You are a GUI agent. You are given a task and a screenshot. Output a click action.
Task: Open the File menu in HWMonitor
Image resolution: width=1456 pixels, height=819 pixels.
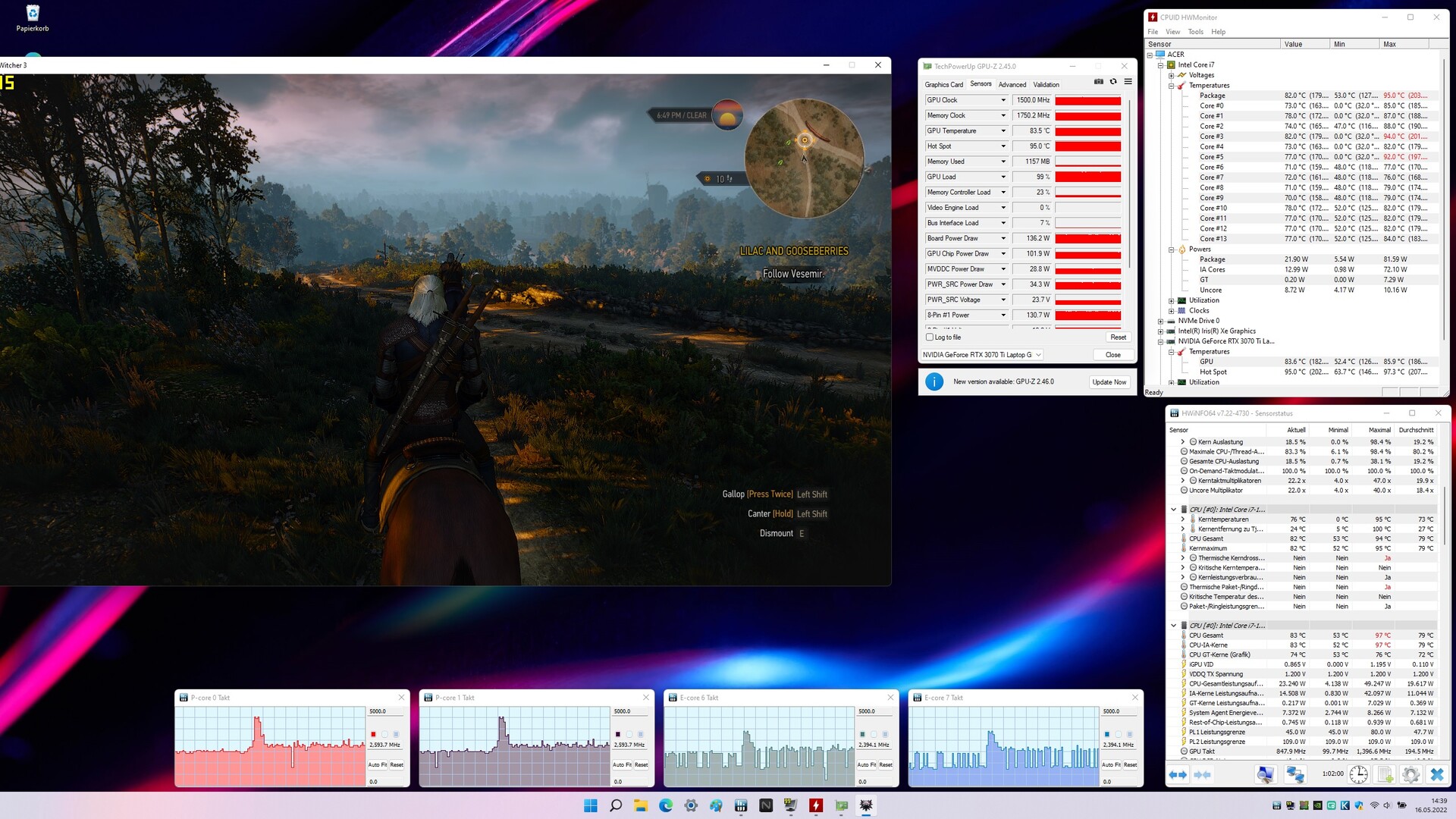(x=1153, y=32)
